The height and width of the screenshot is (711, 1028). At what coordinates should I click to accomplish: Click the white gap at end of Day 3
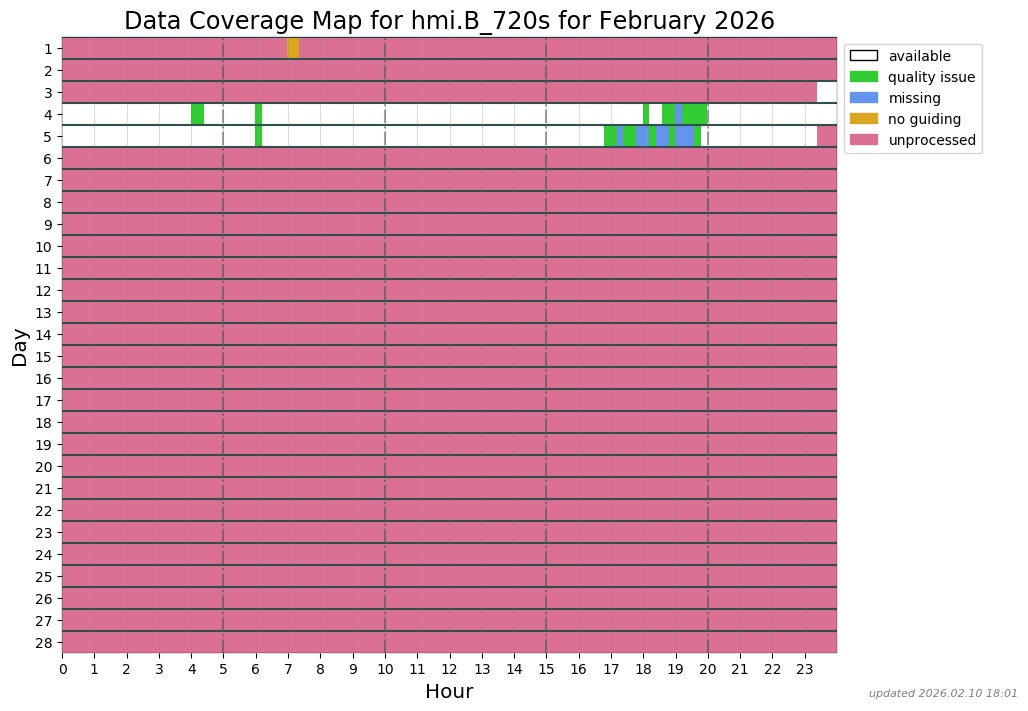click(x=826, y=92)
